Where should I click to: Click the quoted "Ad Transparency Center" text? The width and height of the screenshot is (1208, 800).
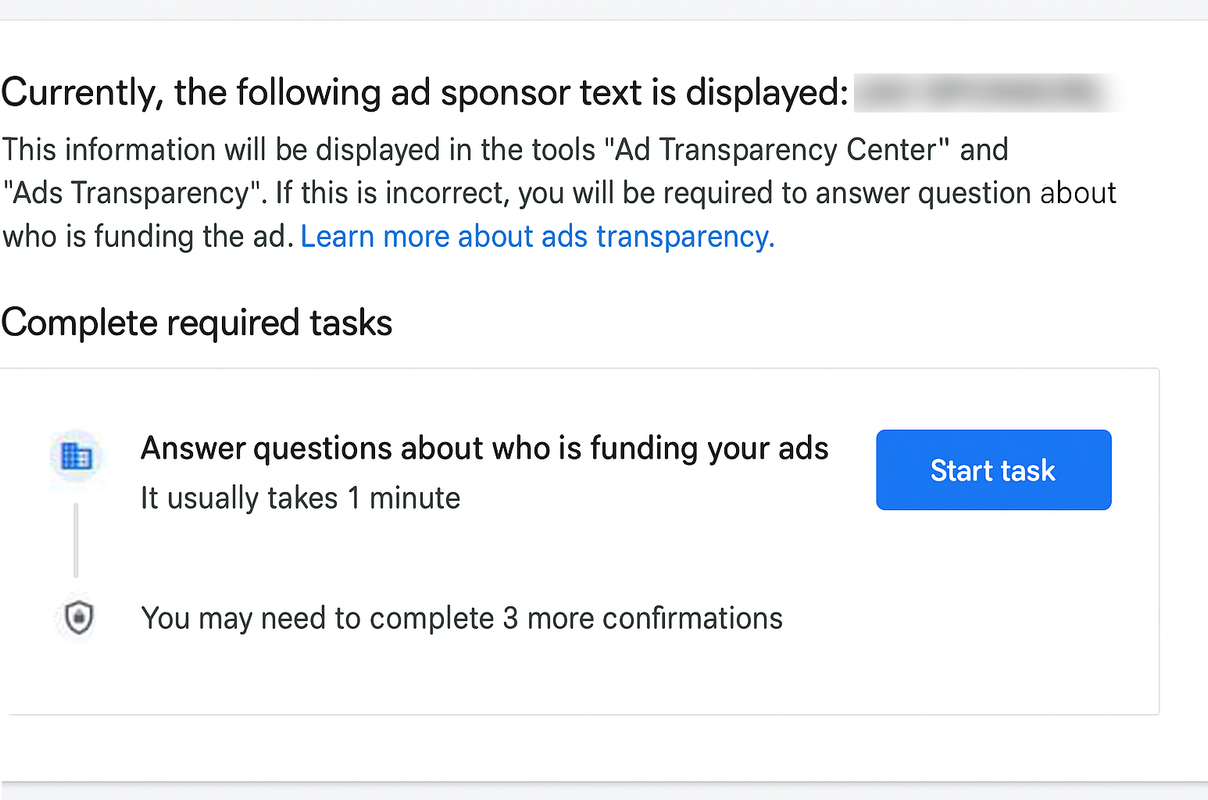tap(777, 150)
